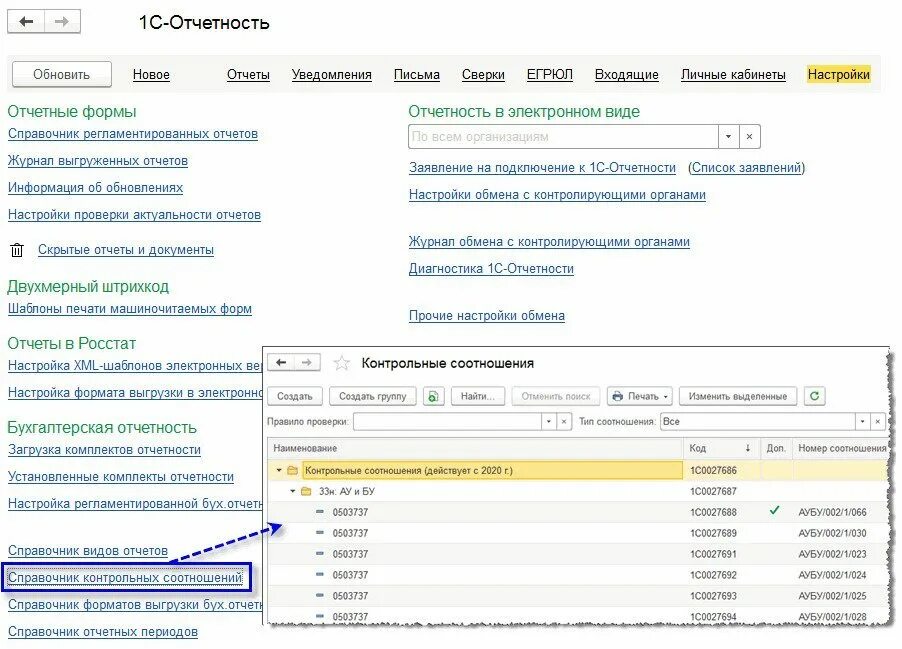Click folder icon of Контрольные соотношения group

coord(292,471)
